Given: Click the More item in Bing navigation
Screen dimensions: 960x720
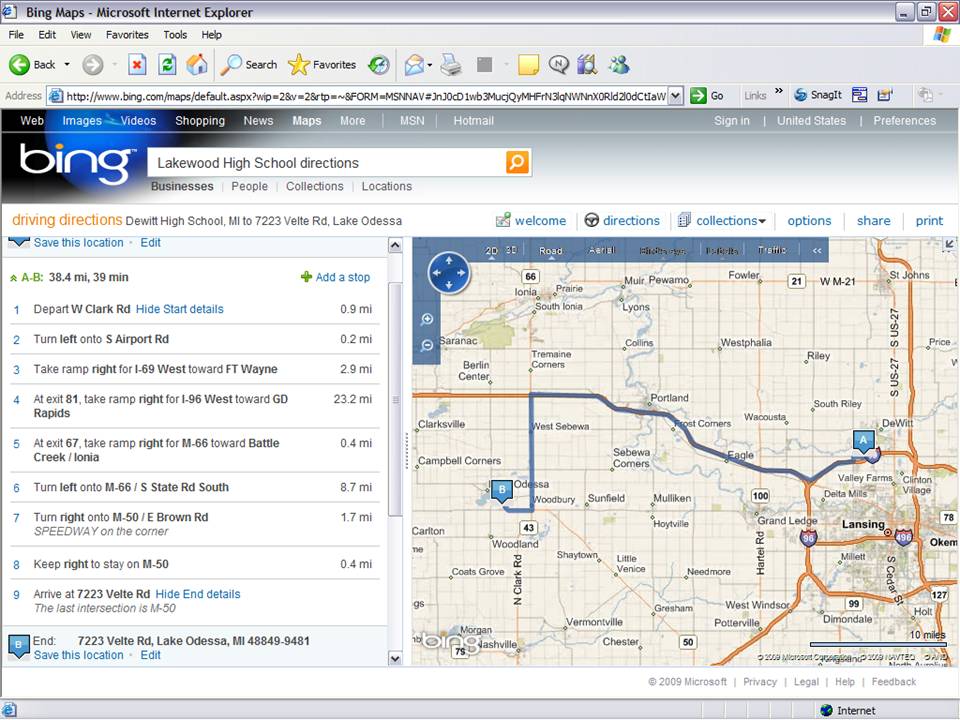Looking at the screenshot, I should point(353,121).
